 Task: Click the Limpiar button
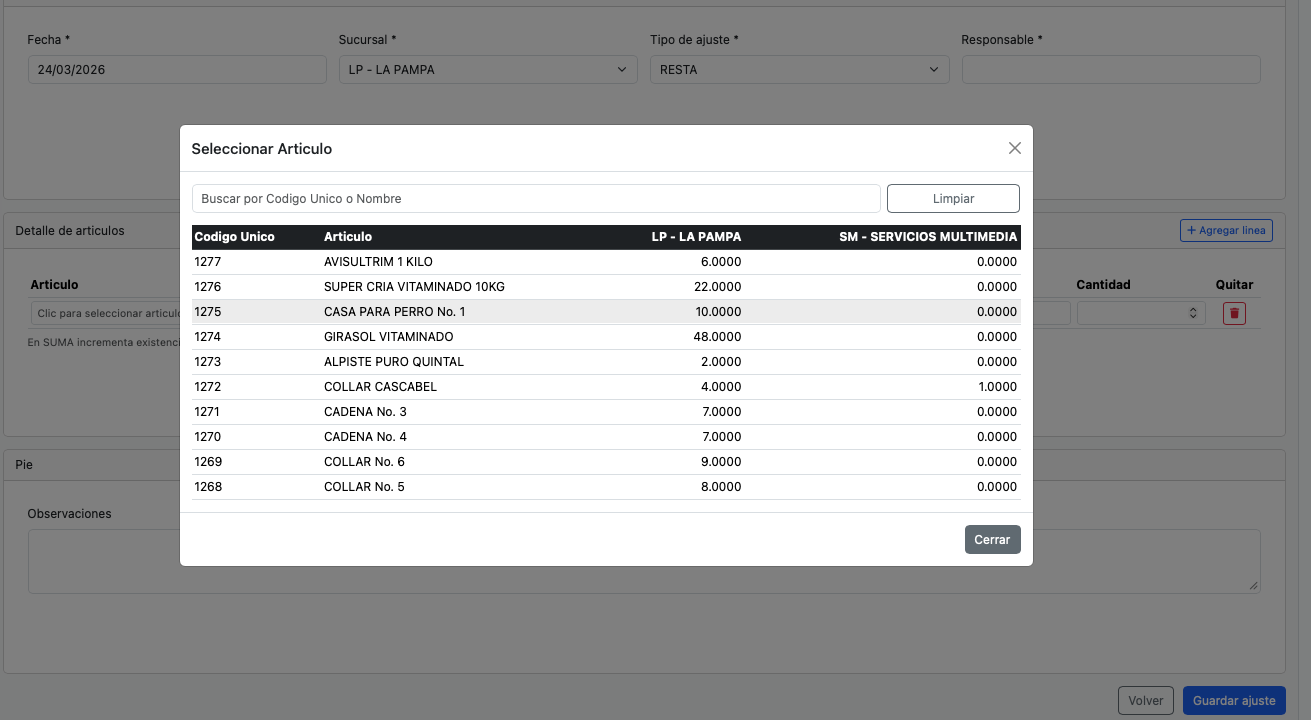point(953,199)
